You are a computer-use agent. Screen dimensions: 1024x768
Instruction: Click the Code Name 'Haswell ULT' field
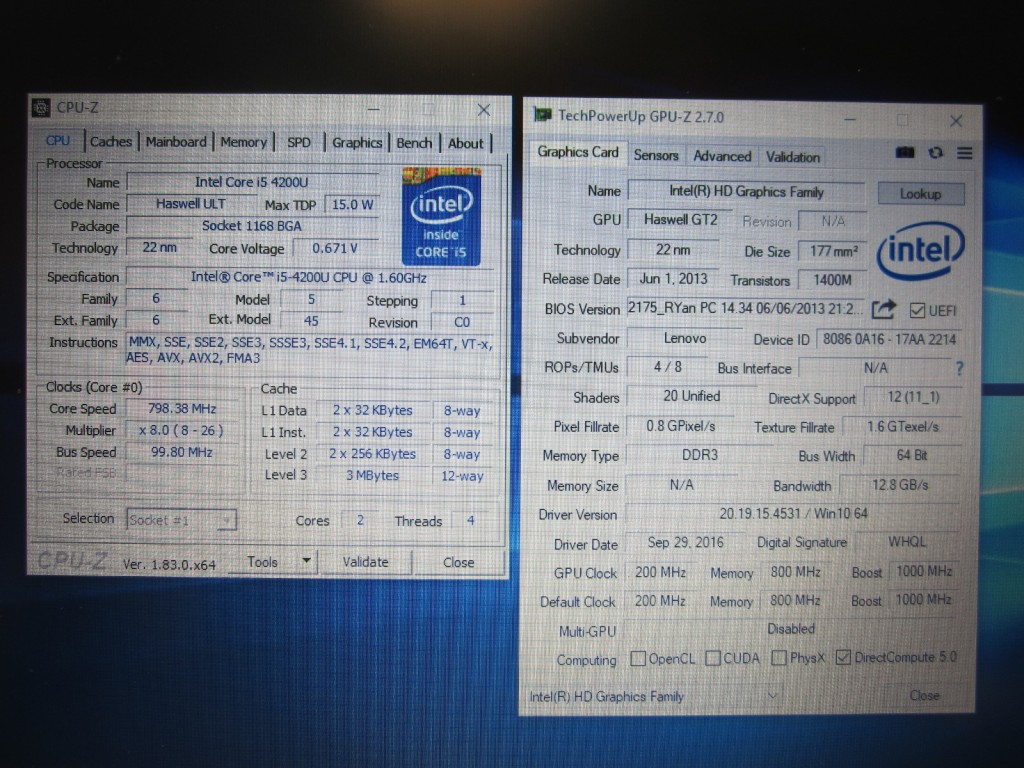(191, 204)
